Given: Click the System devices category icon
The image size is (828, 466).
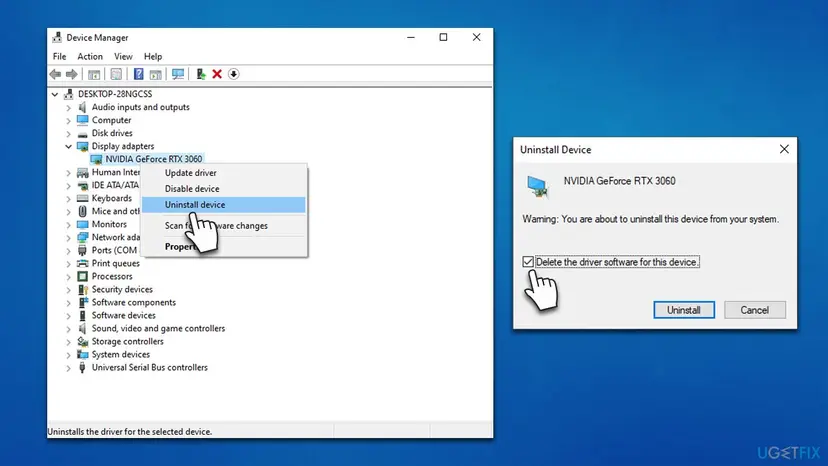Looking at the screenshot, I should click(82, 355).
